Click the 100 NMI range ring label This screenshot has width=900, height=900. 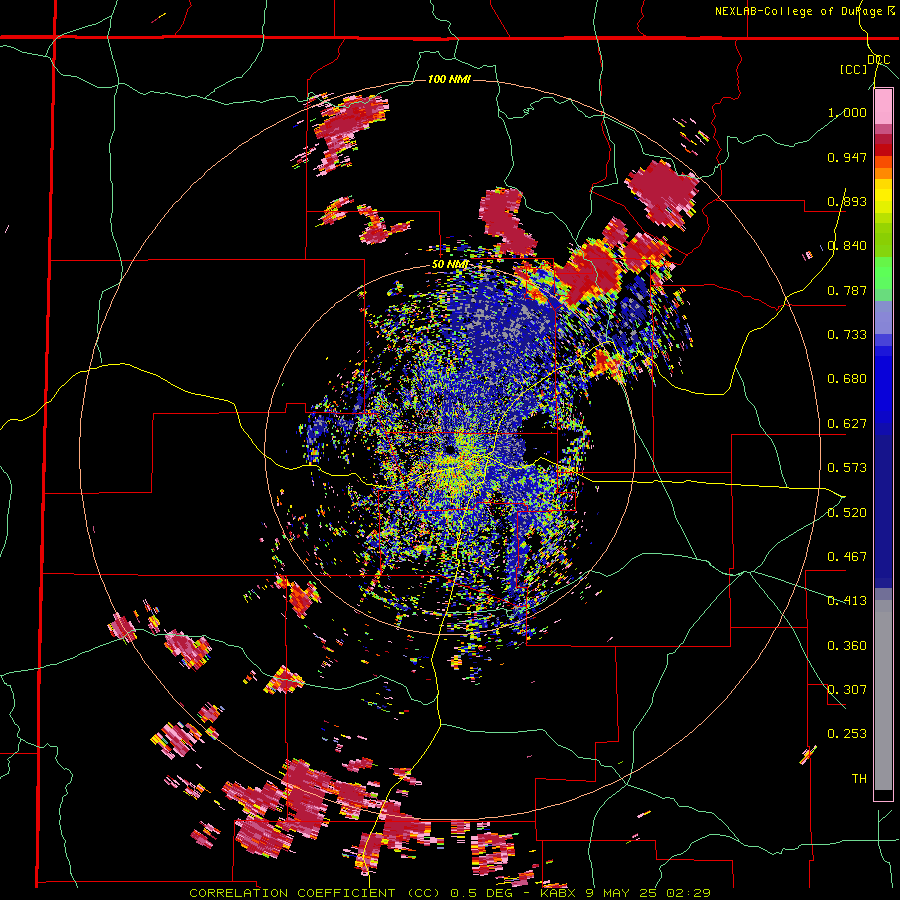tap(449, 79)
